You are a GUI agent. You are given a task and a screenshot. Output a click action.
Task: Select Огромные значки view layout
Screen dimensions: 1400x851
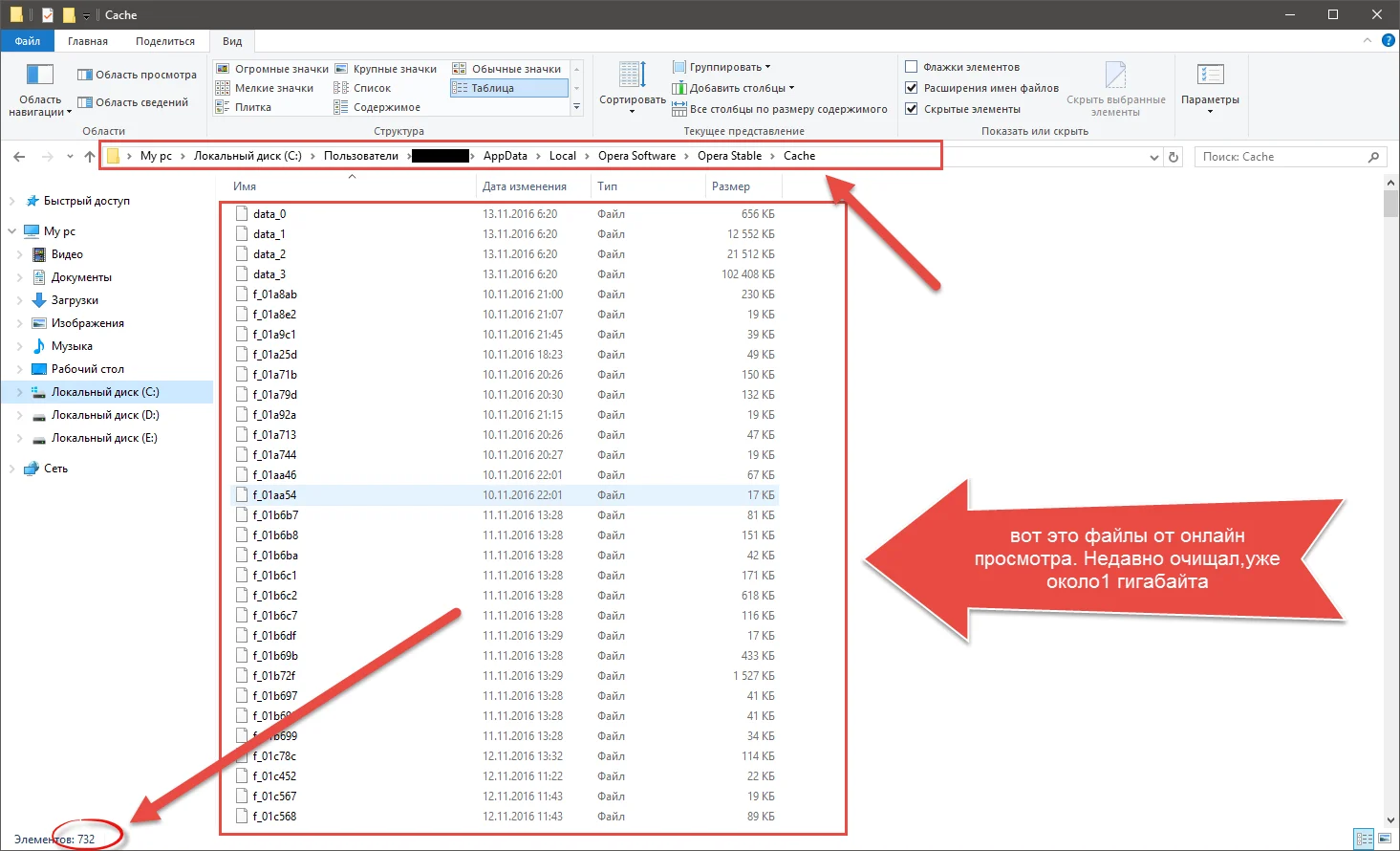pyautogui.click(x=272, y=69)
